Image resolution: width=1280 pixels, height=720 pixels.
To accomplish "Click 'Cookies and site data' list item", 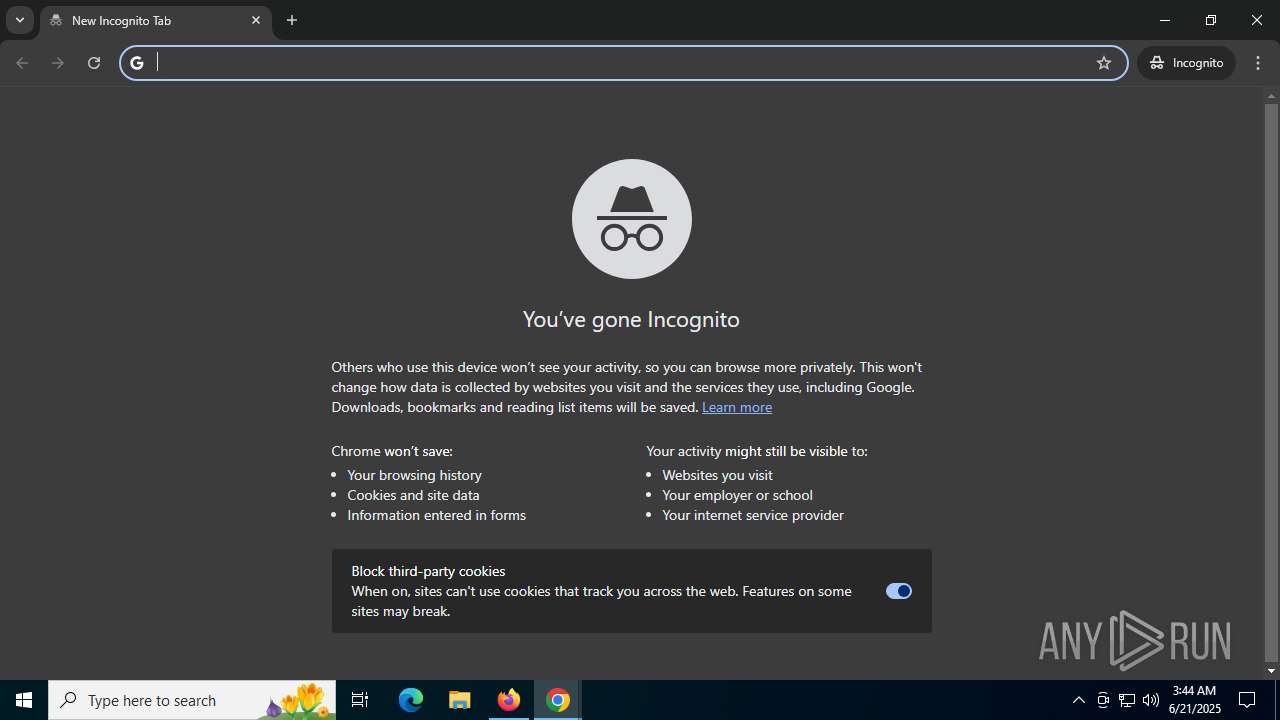I will (413, 495).
